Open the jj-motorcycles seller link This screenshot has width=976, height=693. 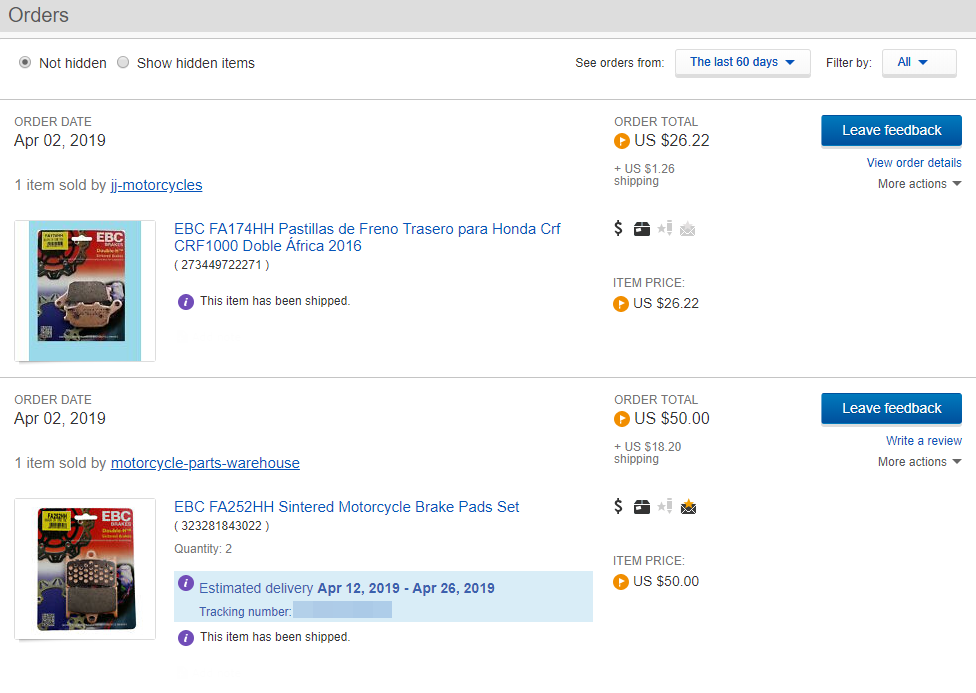click(156, 185)
